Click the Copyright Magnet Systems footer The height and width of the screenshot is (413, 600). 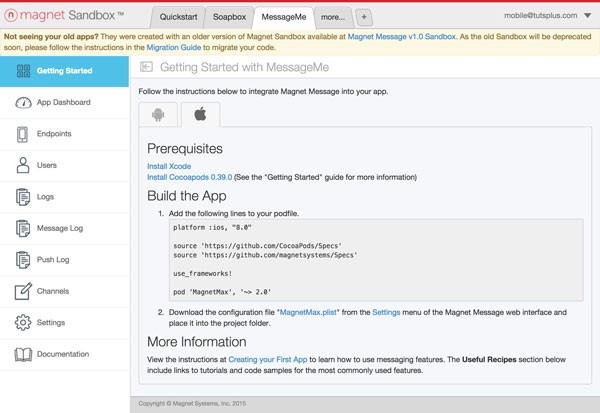[192, 403]
